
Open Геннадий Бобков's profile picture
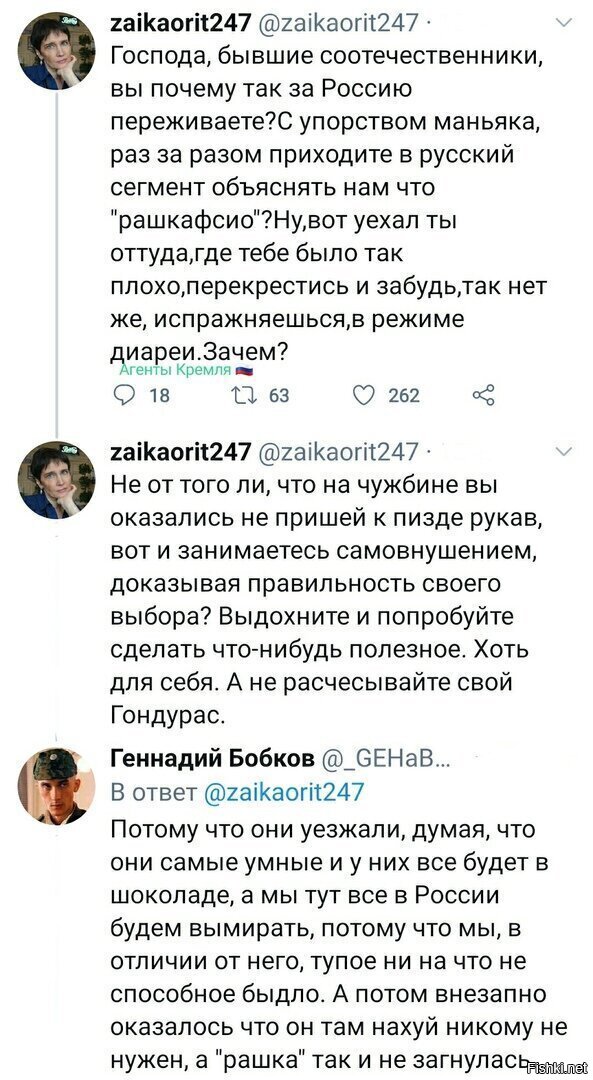coord(56,785)
